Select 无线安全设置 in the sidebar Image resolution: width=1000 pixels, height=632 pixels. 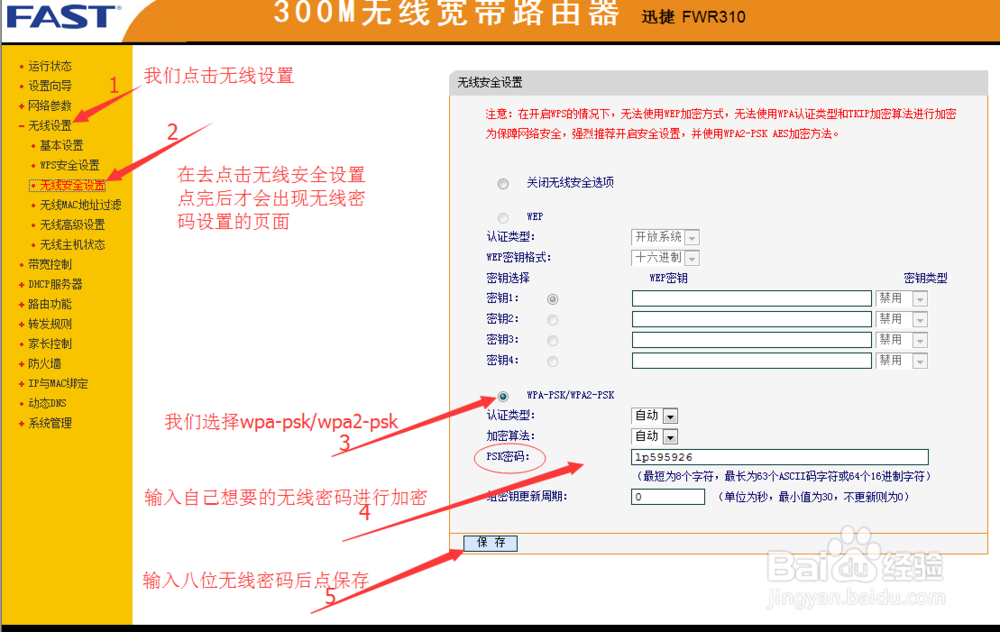pos(73,185)
